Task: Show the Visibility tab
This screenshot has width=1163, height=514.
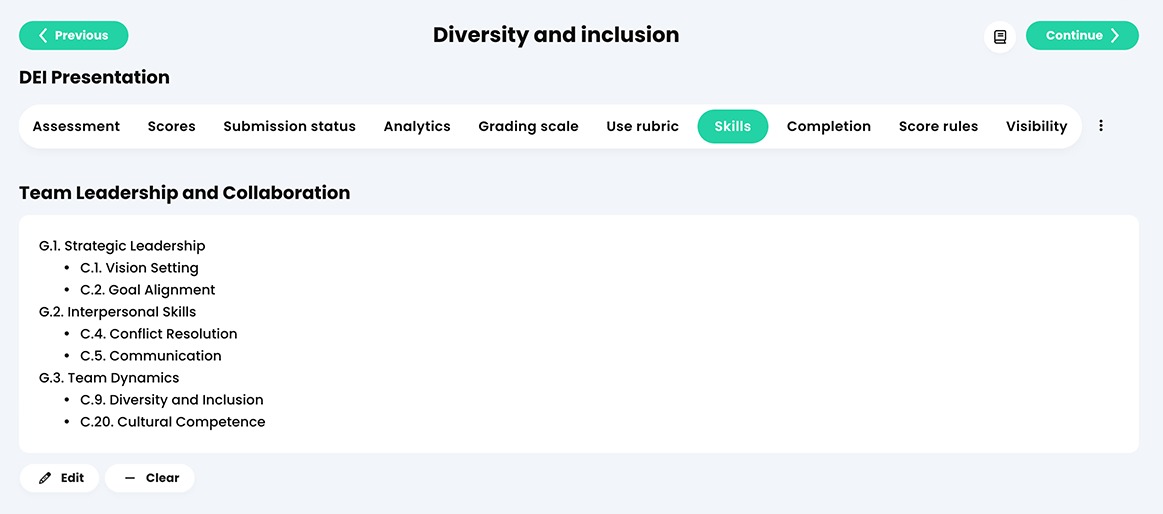Action: (x=1036, y=127)
